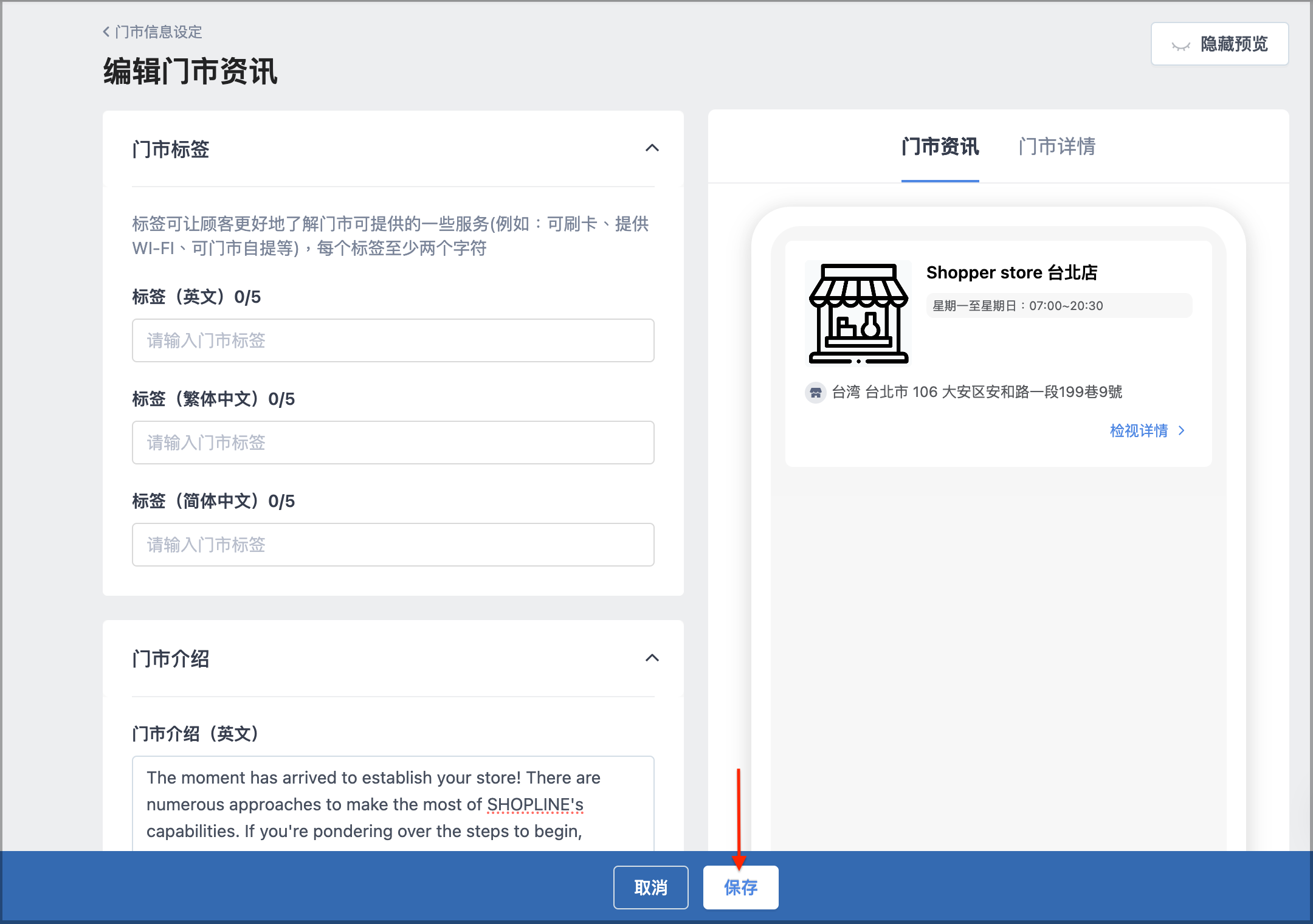Click the arrow icon next to 检视详情
1313x924 pixels.
[1182, 430]
